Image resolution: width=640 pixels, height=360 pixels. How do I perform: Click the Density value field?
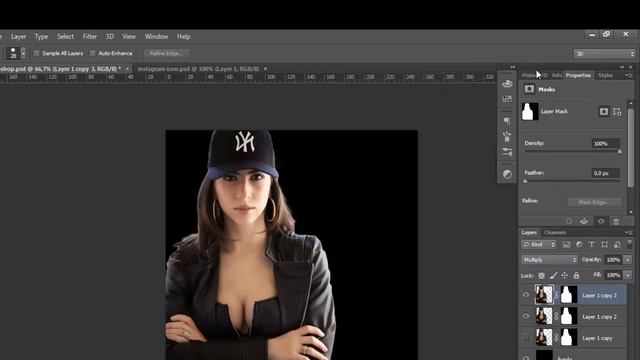(x=606, y=143)
